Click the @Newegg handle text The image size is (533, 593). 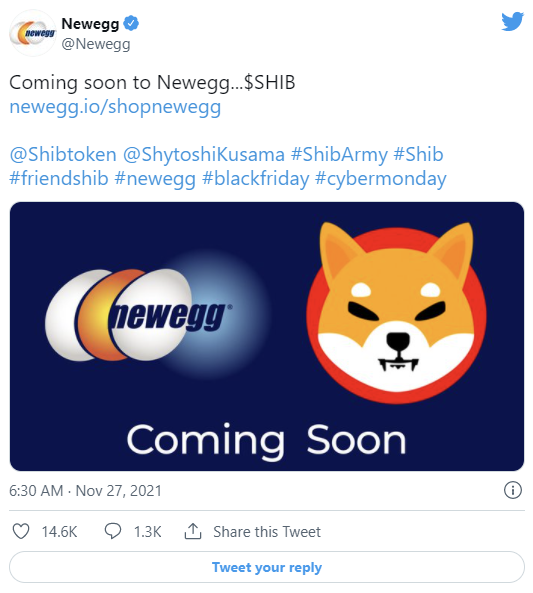[96, 44]
